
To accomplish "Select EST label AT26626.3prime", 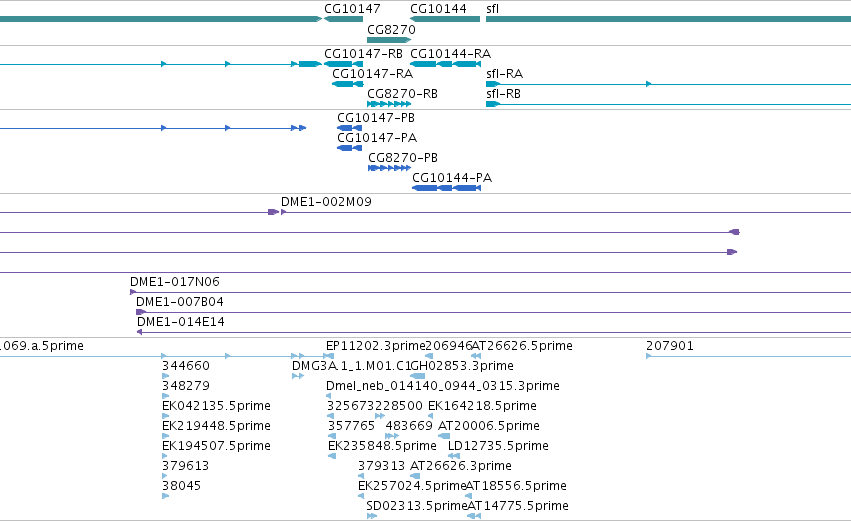I will point(461,466).
